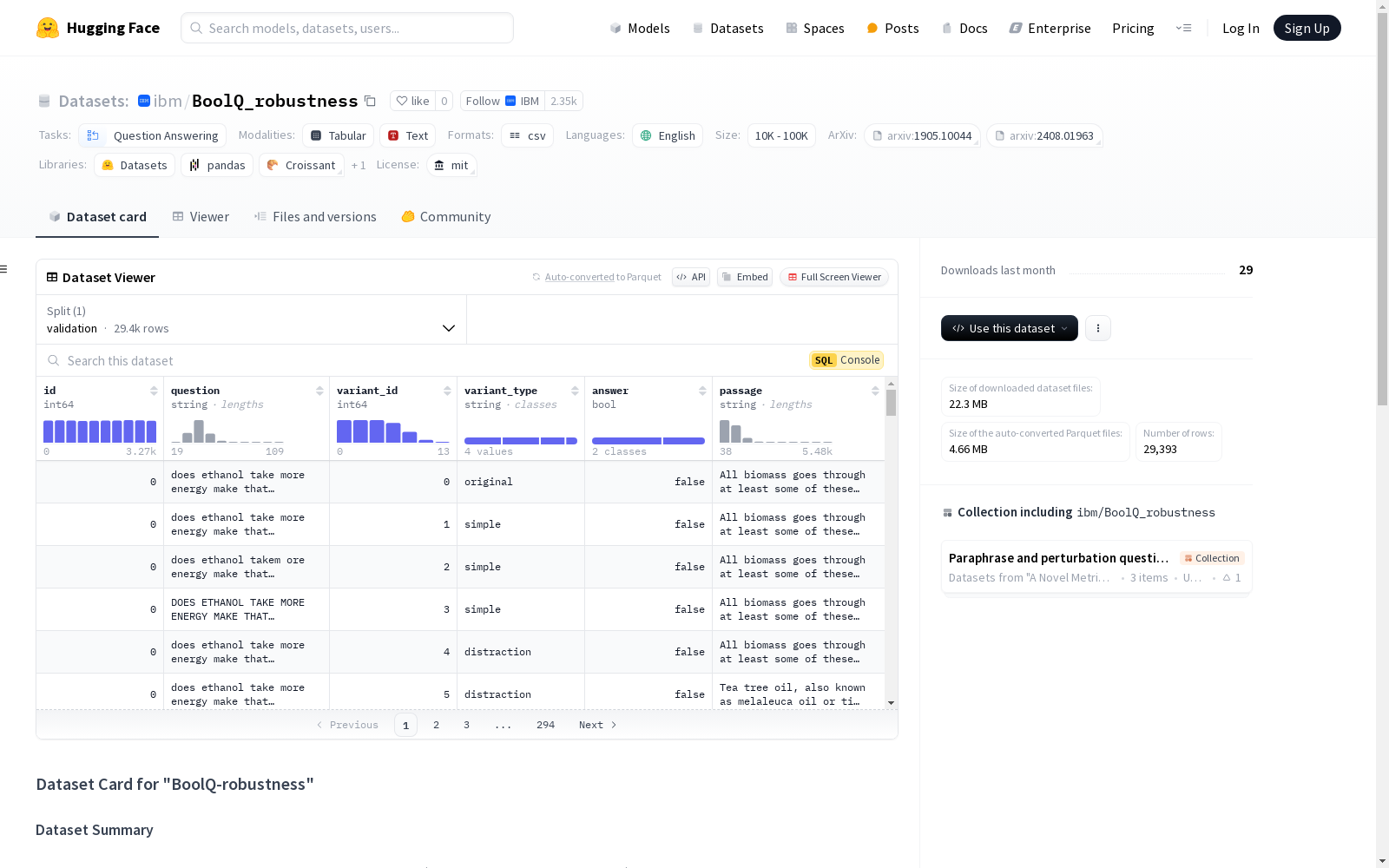Viewport: 1389px width, 868px height.
Task: Open Docs in the top navigation
Action: 964,28
